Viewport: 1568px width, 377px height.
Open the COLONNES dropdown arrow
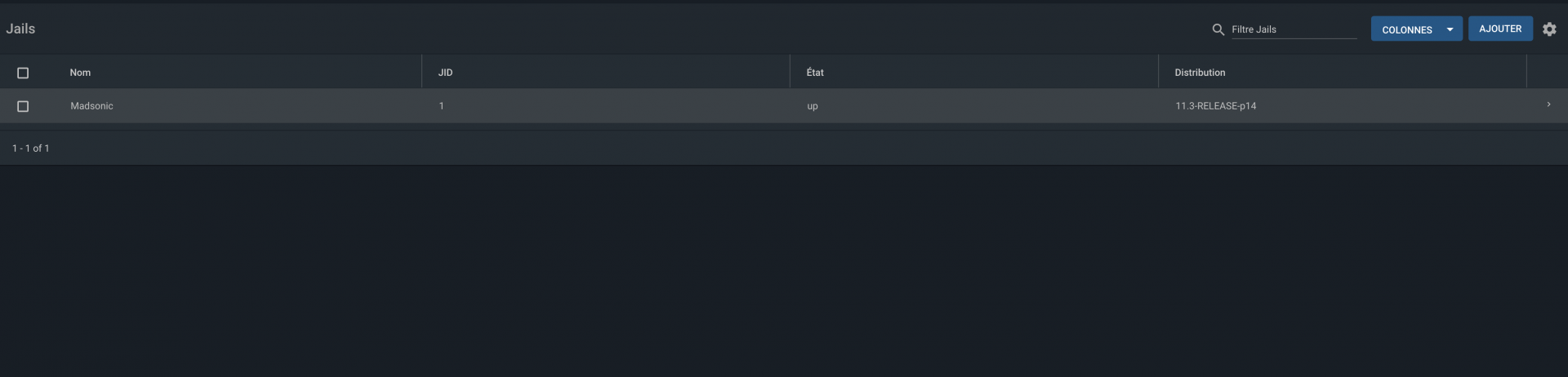tap(1450, 29)
